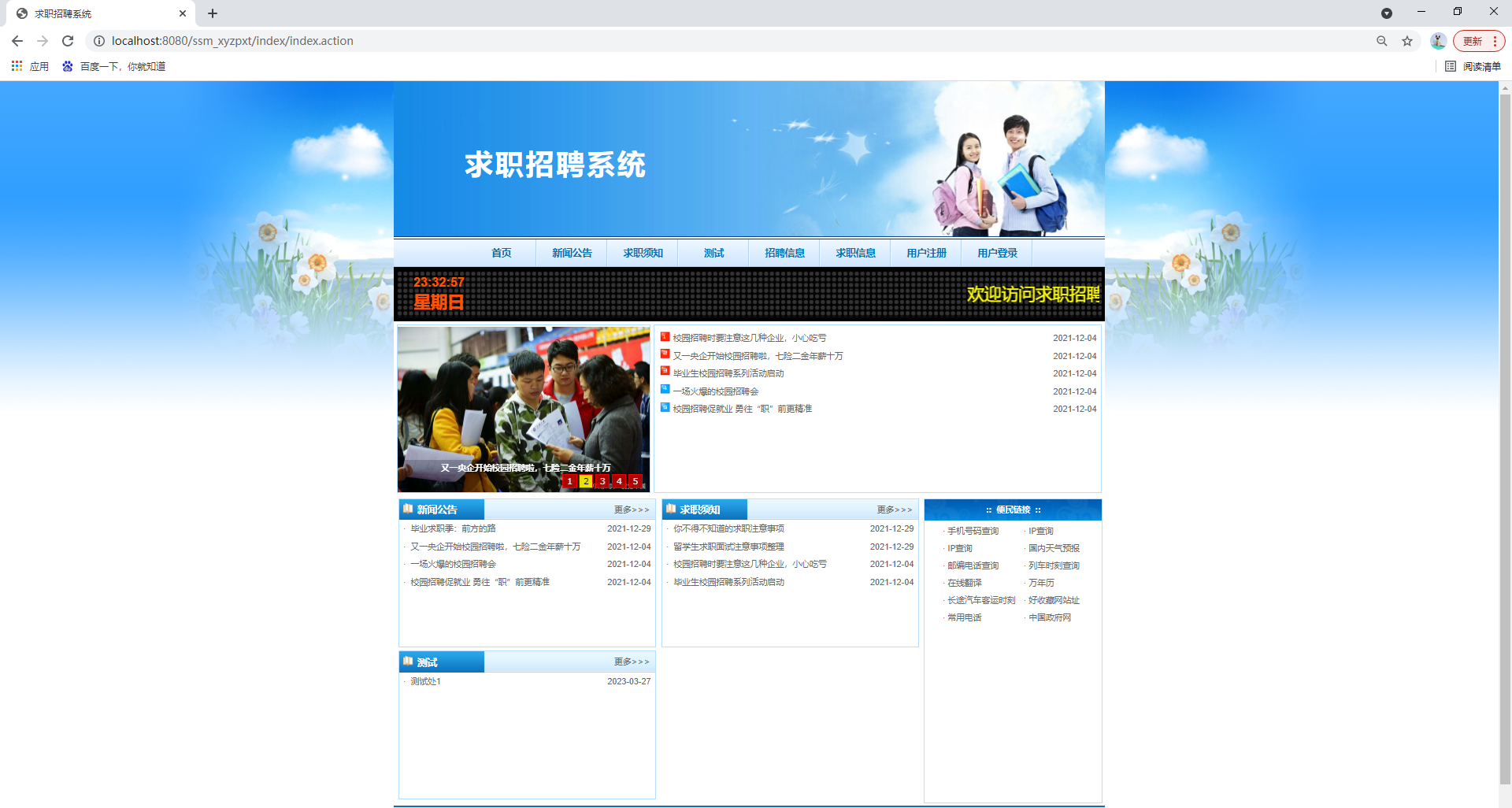Click the browser back arrow
Image resolution: width=1512 pixels, height=808 pixels.
pyautogui.click(x=17, y=40)
